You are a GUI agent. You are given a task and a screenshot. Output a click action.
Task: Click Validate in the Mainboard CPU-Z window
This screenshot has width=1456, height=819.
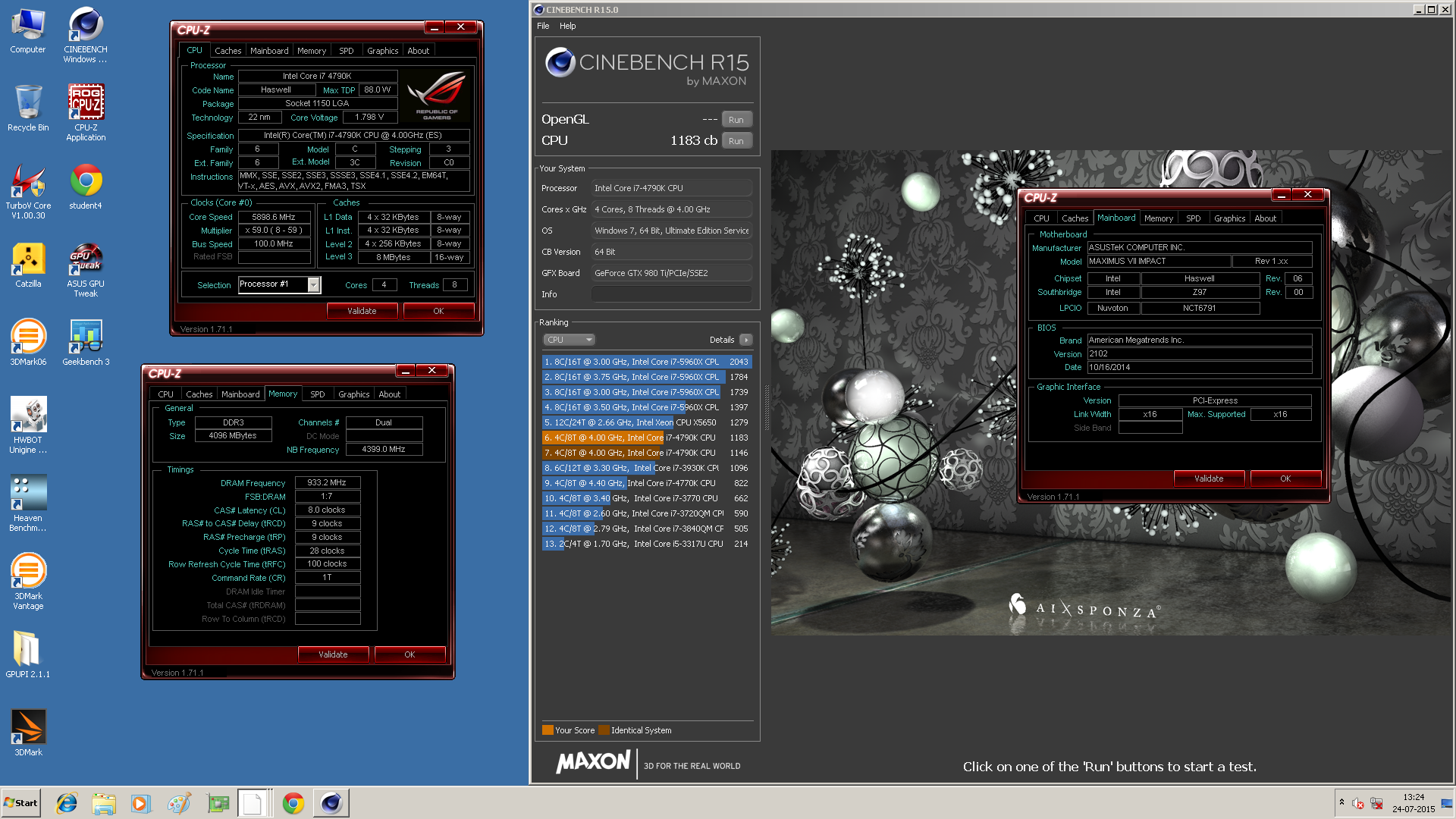[x=1209, y=479]
